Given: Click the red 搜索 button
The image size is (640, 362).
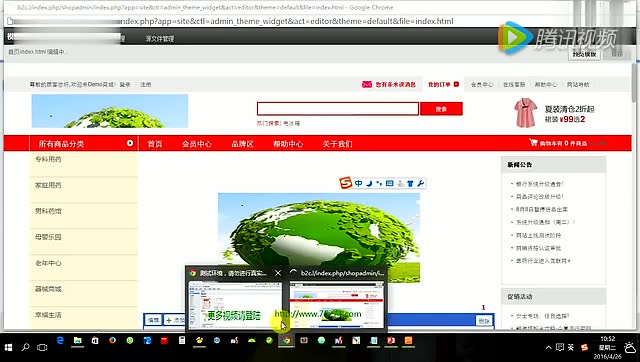Looking at the screenshot, I should [441, 109].
